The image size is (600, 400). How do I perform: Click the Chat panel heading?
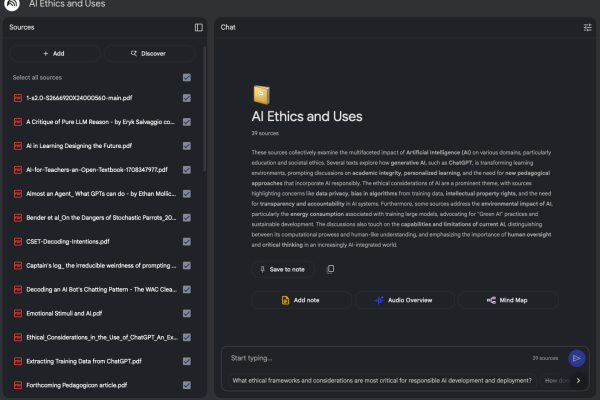pos(228,28)
